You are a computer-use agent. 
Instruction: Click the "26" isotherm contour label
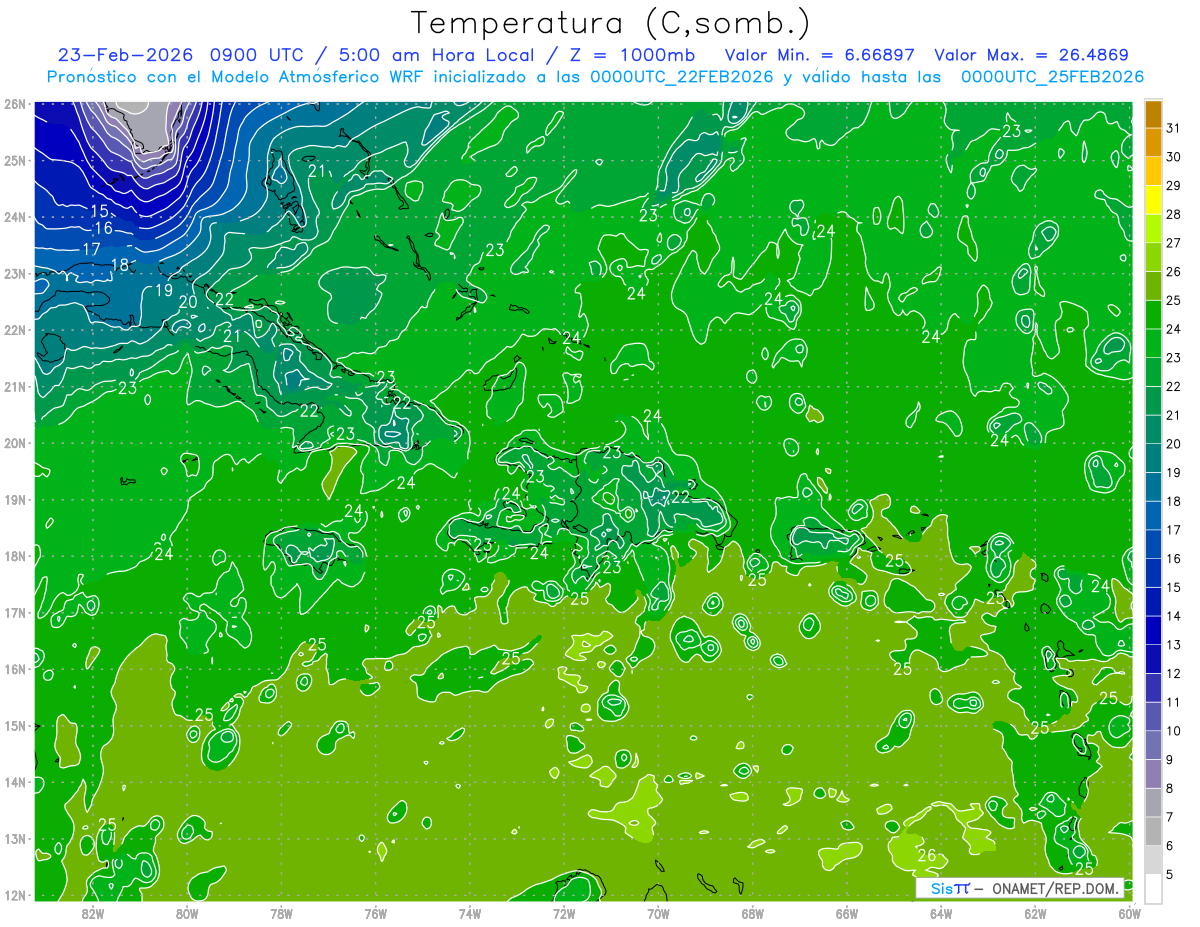point(927,855)
